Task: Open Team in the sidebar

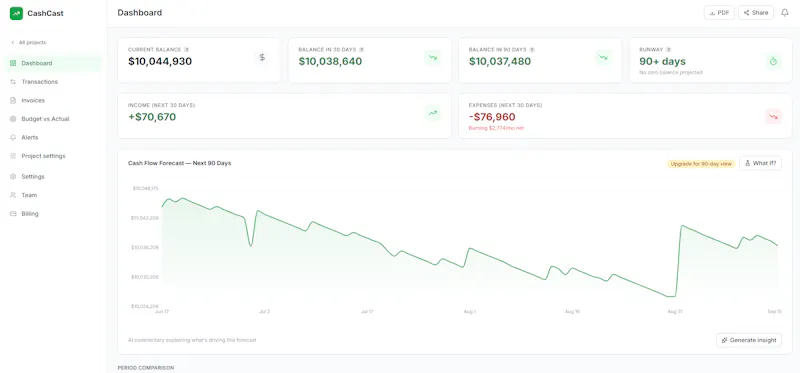Action: pyautogui.click(x=53, y=195)
